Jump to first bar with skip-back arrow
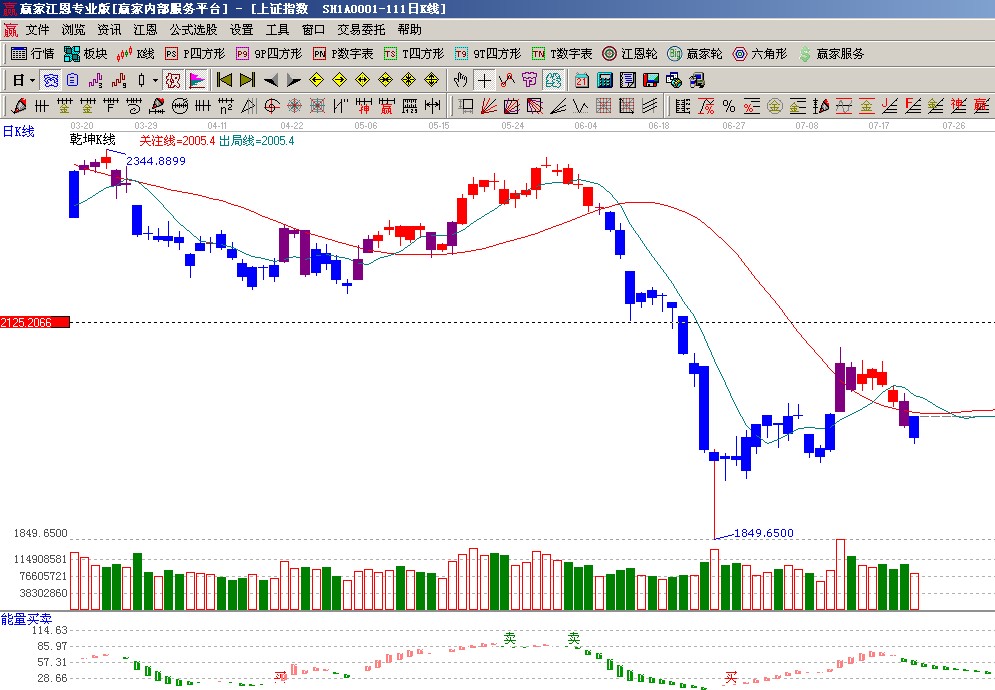Viewport: 995px width, 690px height. [x=224, y=80]
